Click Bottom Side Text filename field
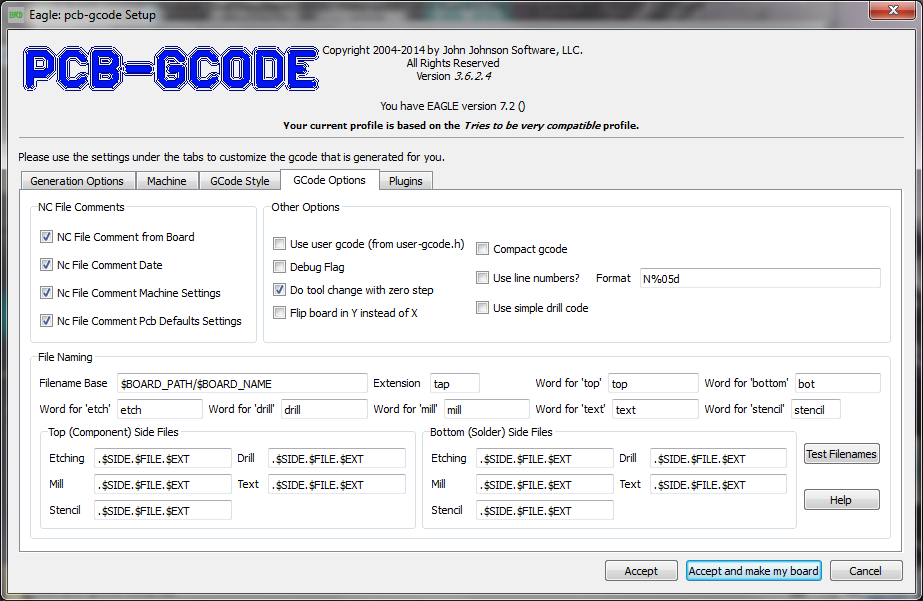This screenshot has width=923, height=601. 718,484
